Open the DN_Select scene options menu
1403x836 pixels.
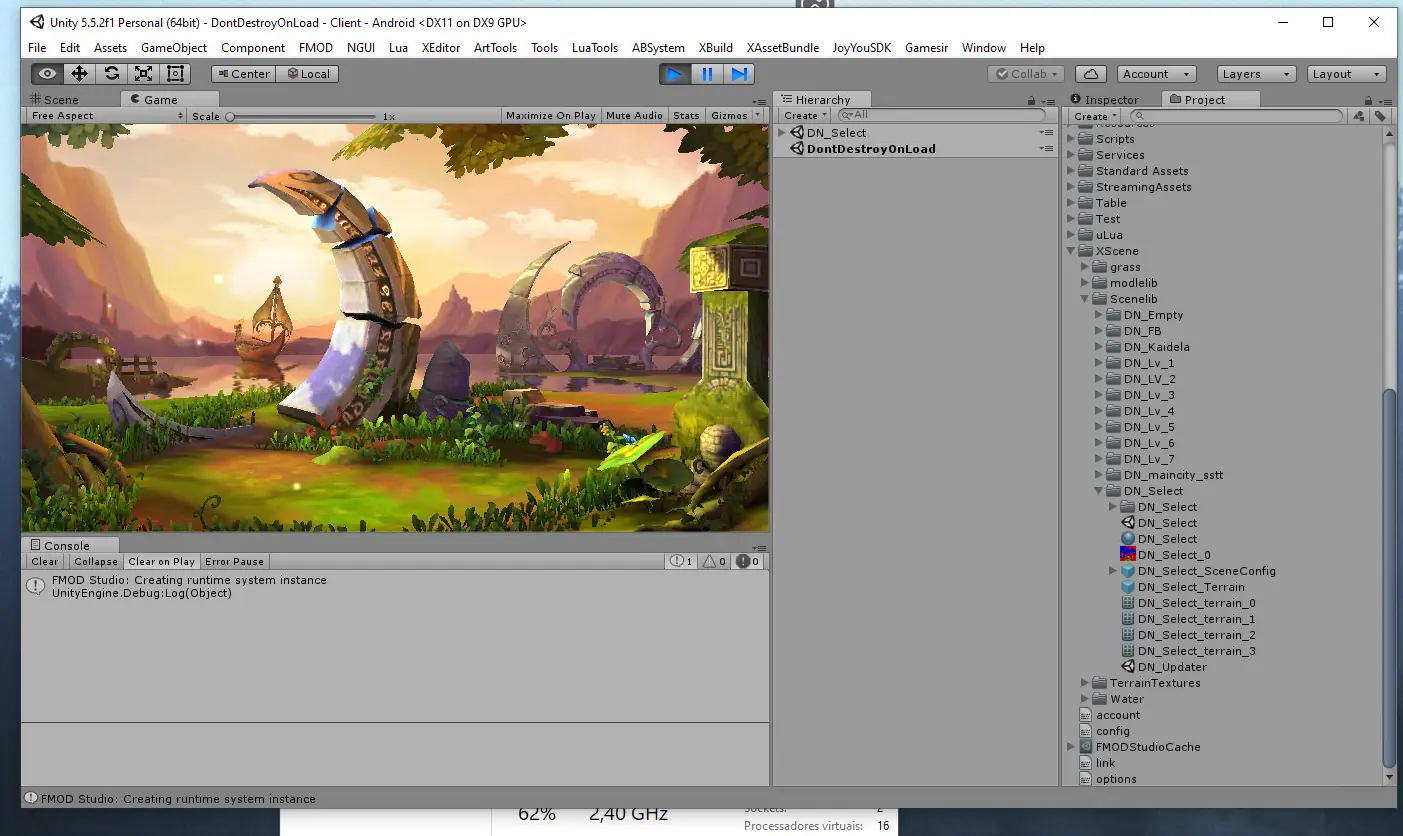pyautogui.click(x=1046, y=132)
